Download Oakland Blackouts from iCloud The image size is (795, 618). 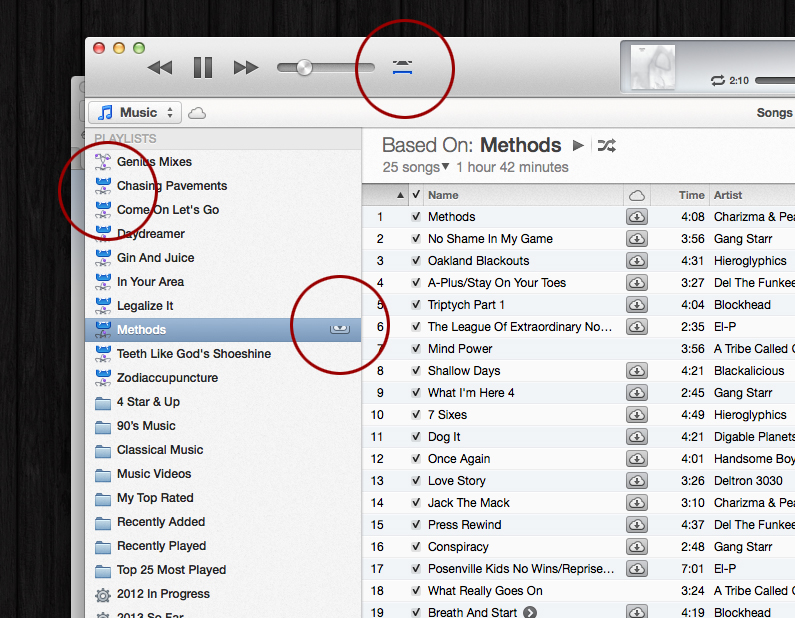tap(637, 261)
